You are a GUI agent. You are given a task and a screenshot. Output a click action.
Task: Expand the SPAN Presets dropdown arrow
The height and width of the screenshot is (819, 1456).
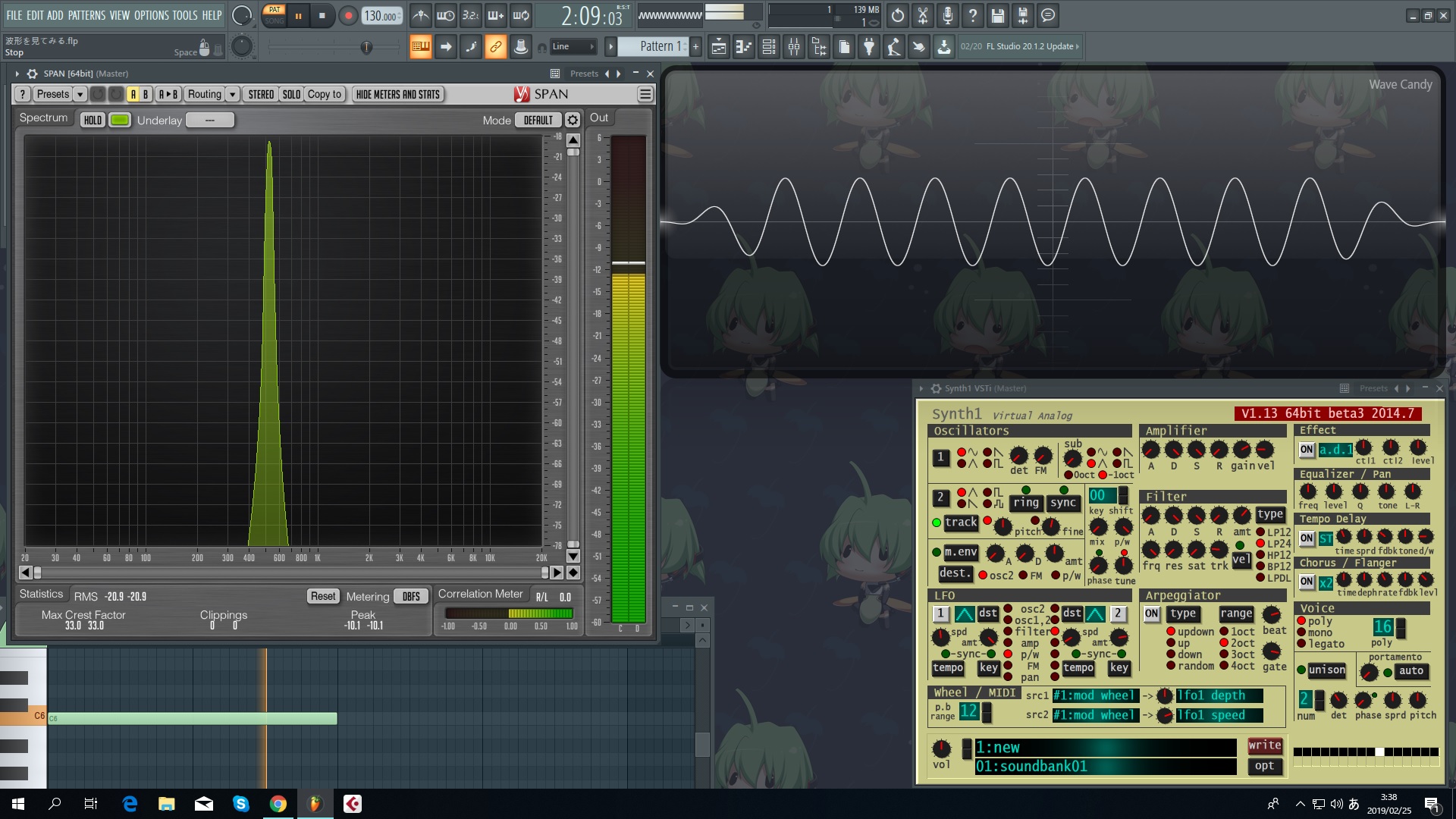tap(80, 94)
